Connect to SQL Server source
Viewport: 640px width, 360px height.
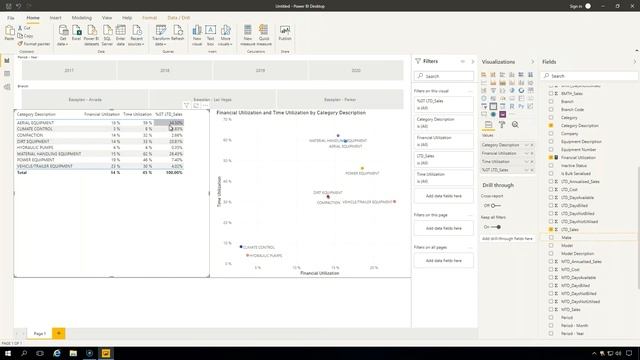tap(107, 35)
